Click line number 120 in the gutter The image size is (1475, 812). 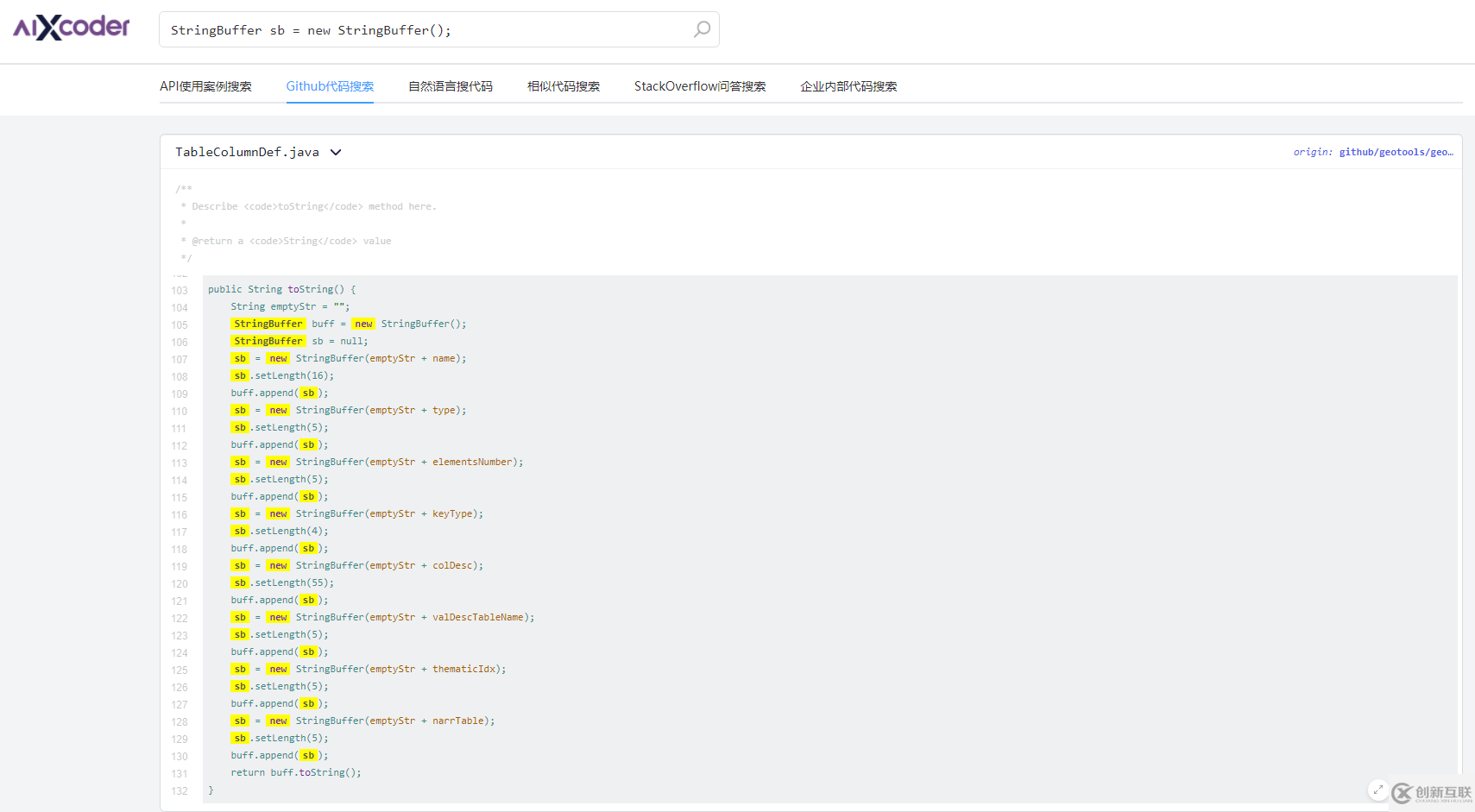(180, 584)
